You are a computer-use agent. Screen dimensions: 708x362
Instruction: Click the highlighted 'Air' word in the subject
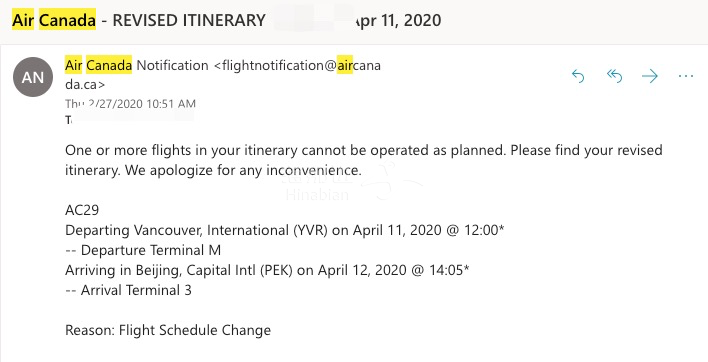click(x=23, y=20)
